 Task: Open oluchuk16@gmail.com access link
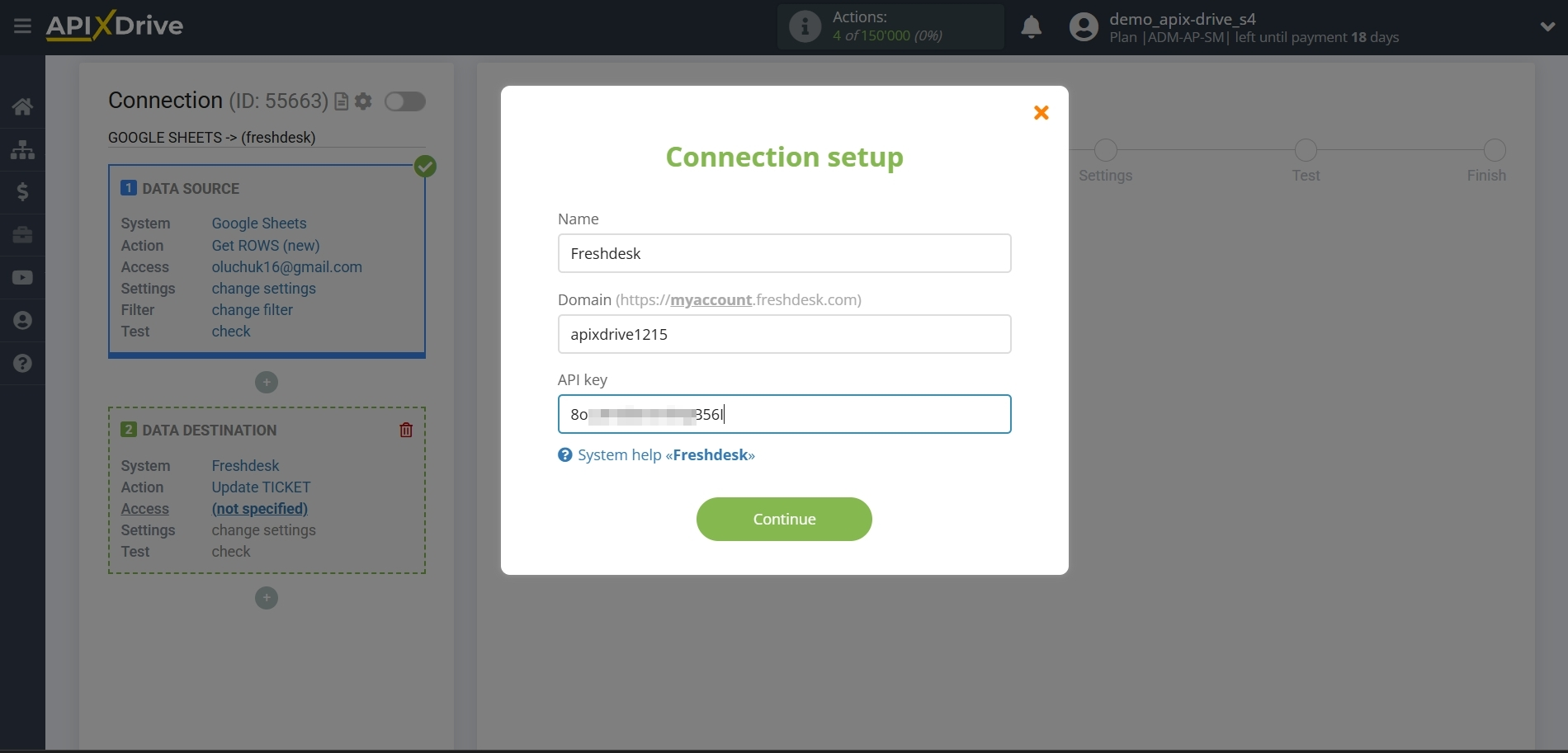click(287, 267)
